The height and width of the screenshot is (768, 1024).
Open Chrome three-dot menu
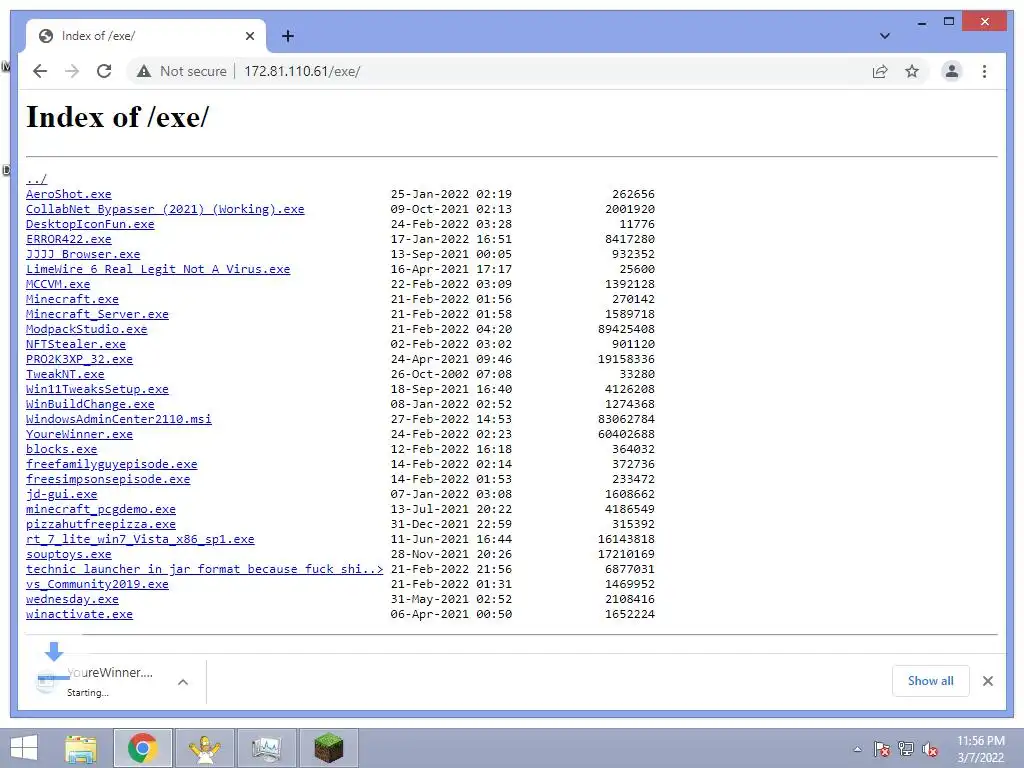pos(984,71)
